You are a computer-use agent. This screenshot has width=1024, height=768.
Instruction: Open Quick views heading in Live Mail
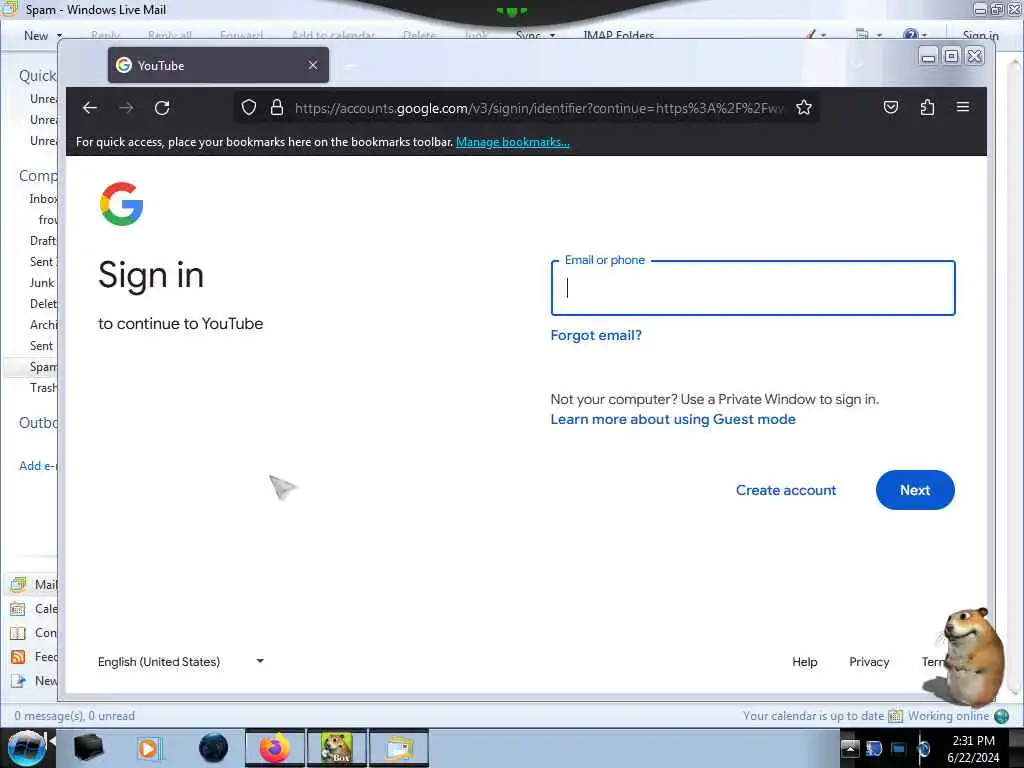click(x=38, y=76)
